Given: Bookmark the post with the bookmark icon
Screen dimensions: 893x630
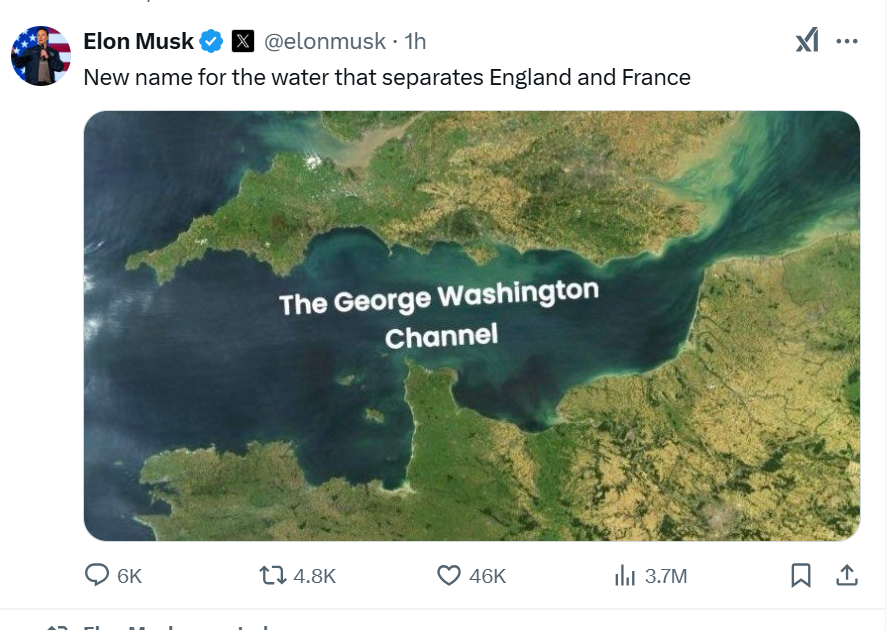Looking at the screenshot, I should 801,575.
